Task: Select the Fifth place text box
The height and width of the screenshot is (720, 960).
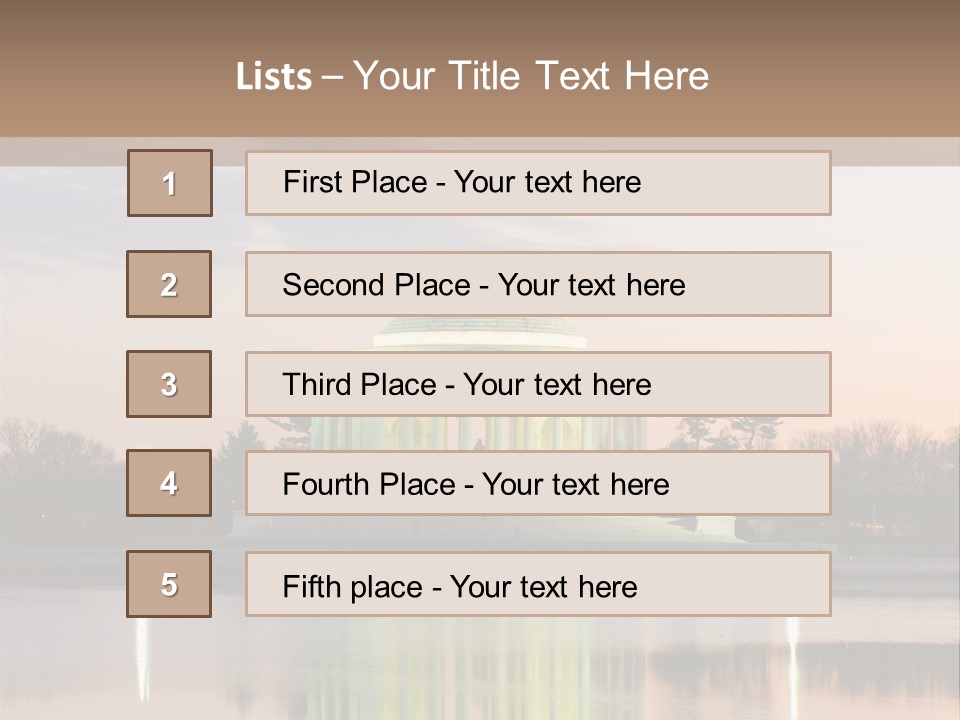Action: click(538, 584)
